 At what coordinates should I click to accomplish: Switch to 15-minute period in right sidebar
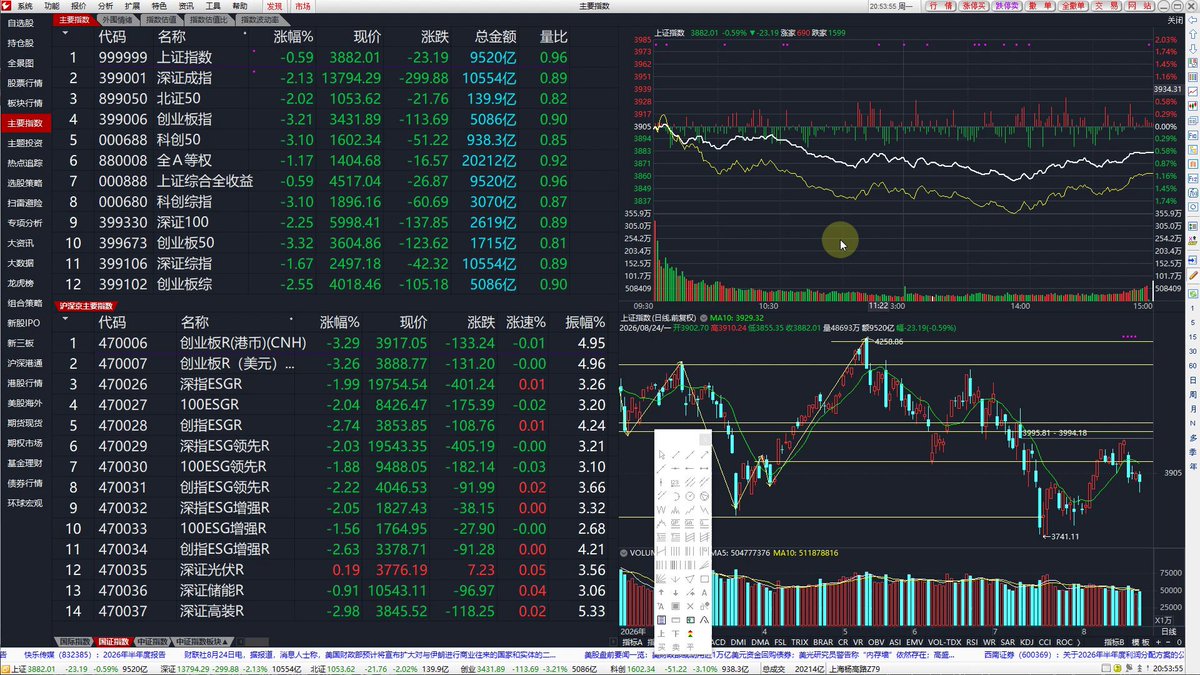(1192, 337)
